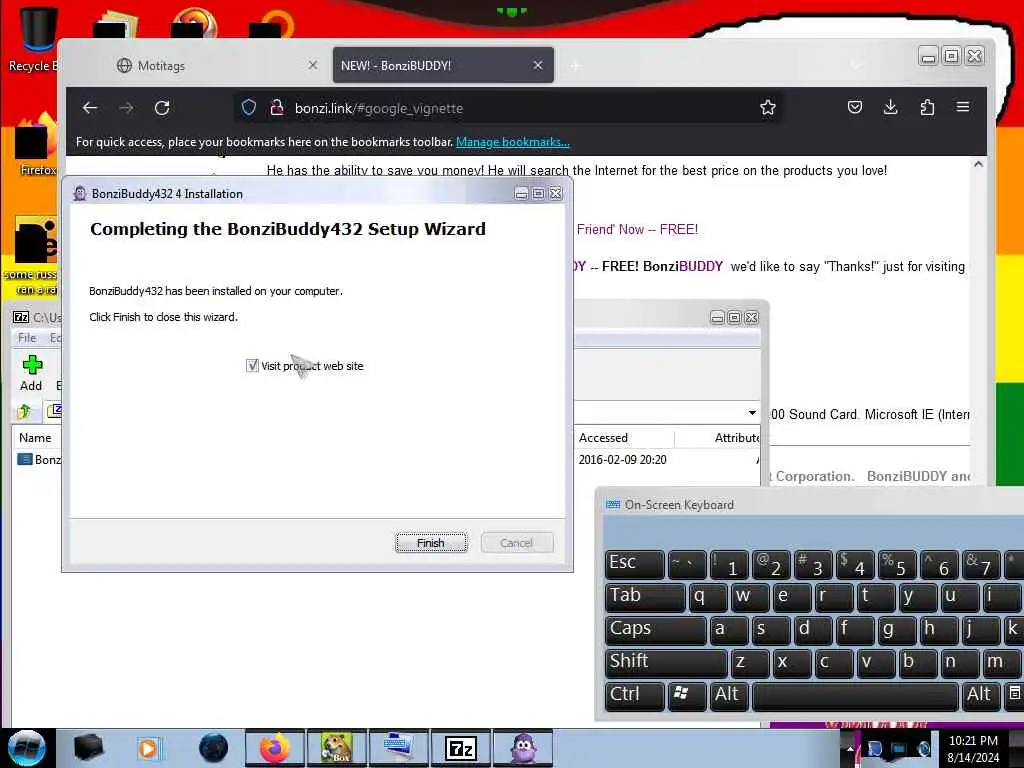Click the Cancel button in the installer

(x=517, y=543)
